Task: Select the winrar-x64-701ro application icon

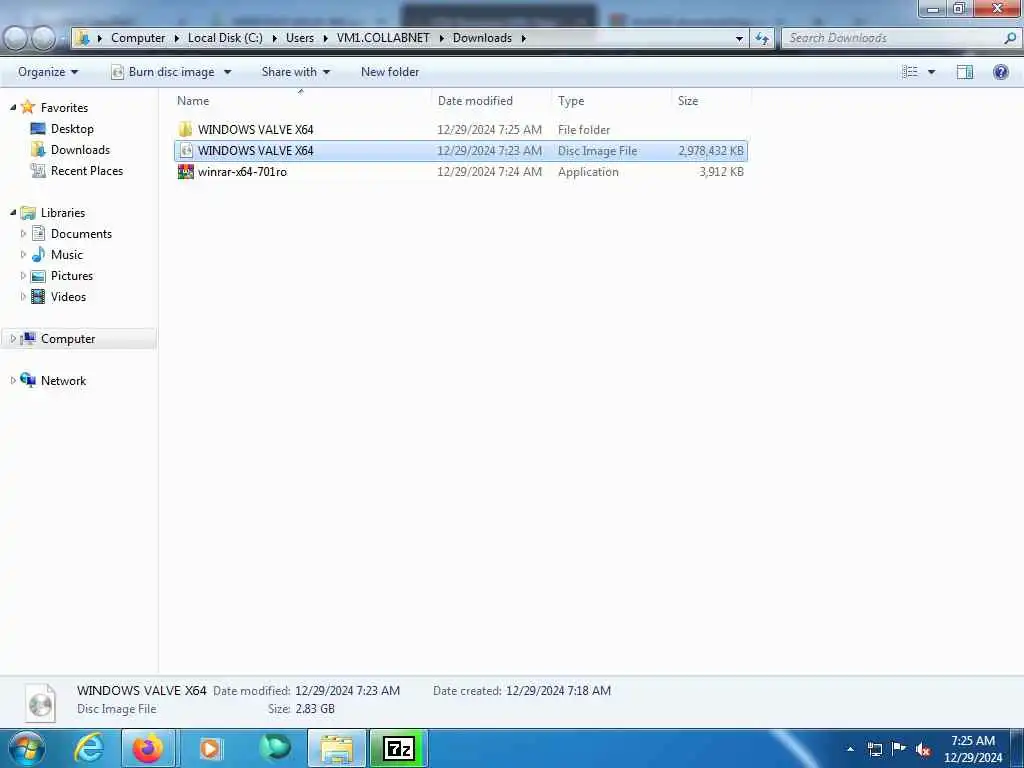Action: pyautogui.click(x=186, y=172)
